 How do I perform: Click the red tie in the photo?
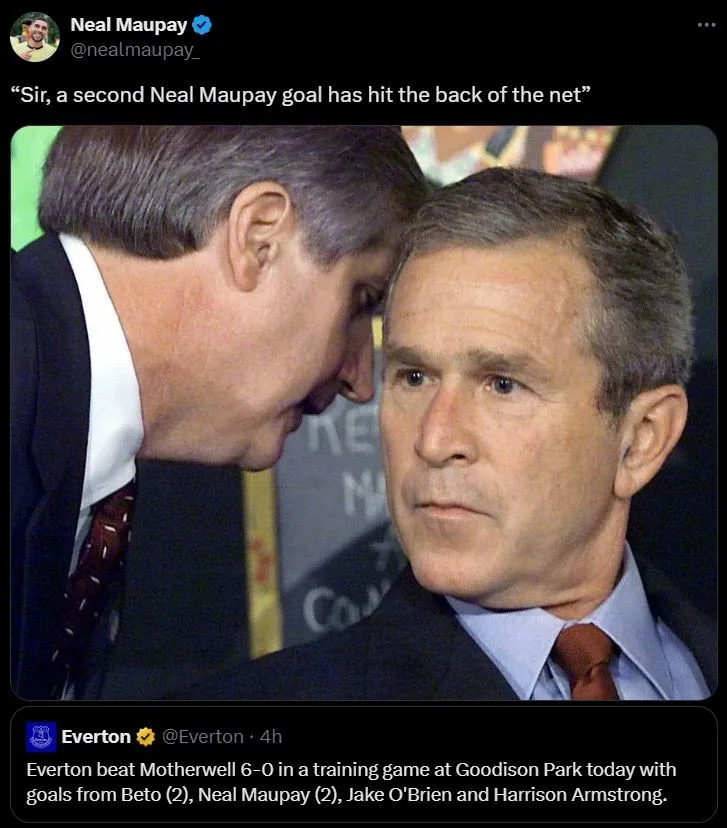click(x=585, y=662)
